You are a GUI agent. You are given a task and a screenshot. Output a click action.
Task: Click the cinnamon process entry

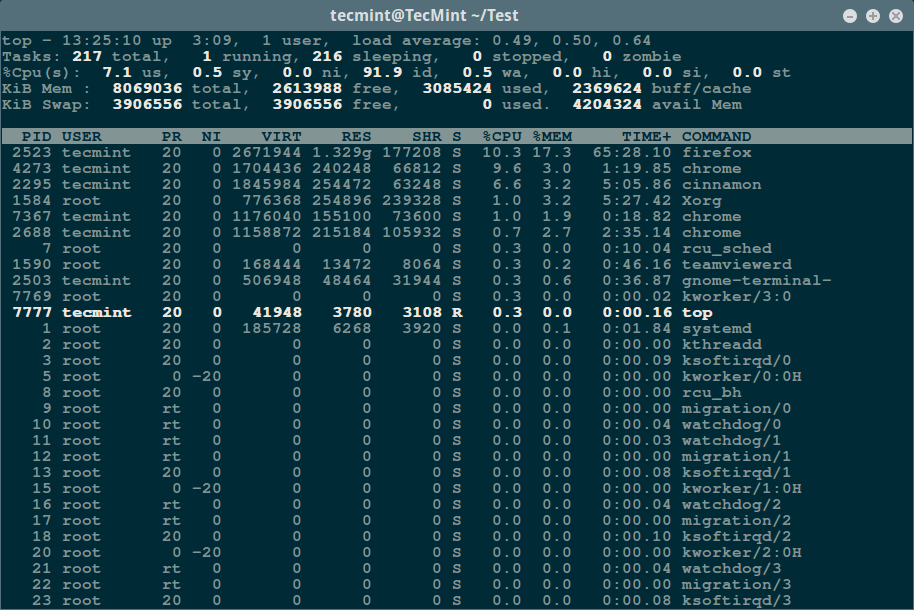pos(400,184)
